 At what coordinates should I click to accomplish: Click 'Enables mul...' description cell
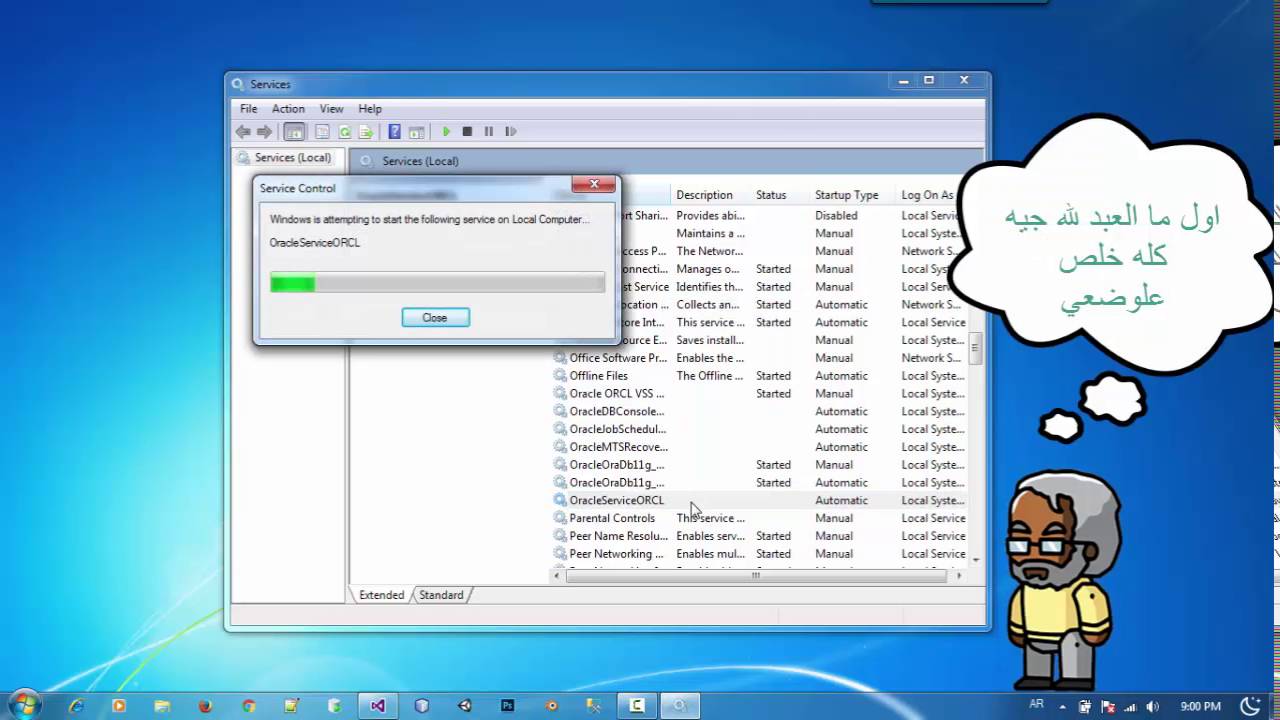(710, 554)
